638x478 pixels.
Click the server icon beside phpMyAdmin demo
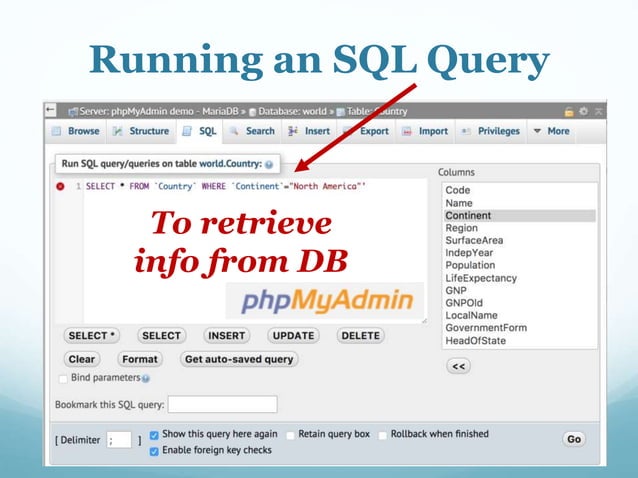tap(73, 111)
